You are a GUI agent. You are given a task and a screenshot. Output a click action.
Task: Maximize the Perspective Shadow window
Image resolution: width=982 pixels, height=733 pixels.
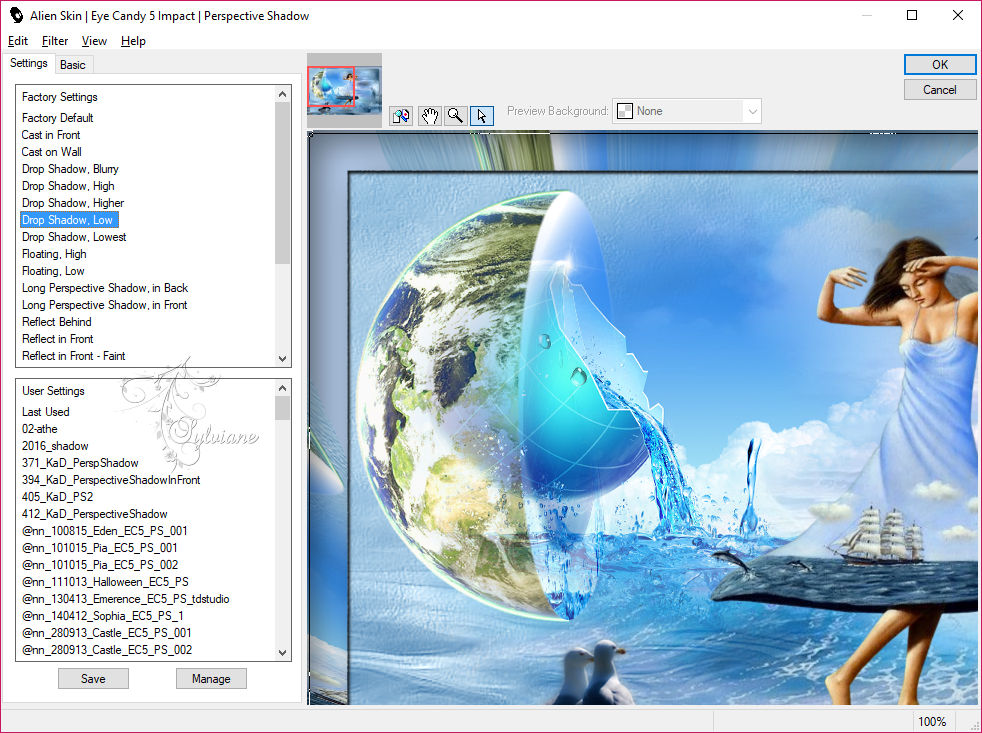pyautogui.click(x=912, y=15)
